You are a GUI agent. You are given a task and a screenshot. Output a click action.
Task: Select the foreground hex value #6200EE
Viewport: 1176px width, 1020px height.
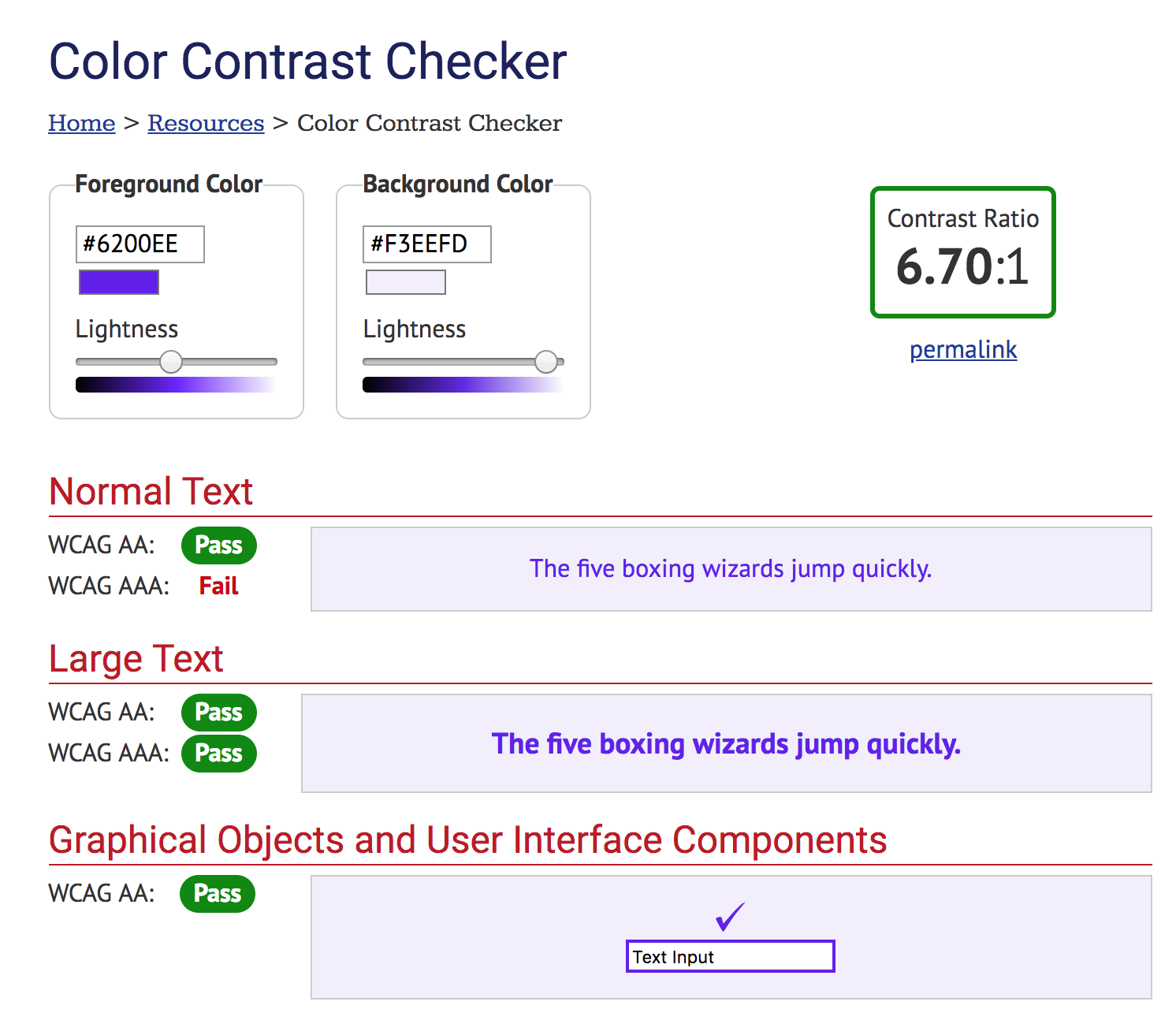pos(140,244)
